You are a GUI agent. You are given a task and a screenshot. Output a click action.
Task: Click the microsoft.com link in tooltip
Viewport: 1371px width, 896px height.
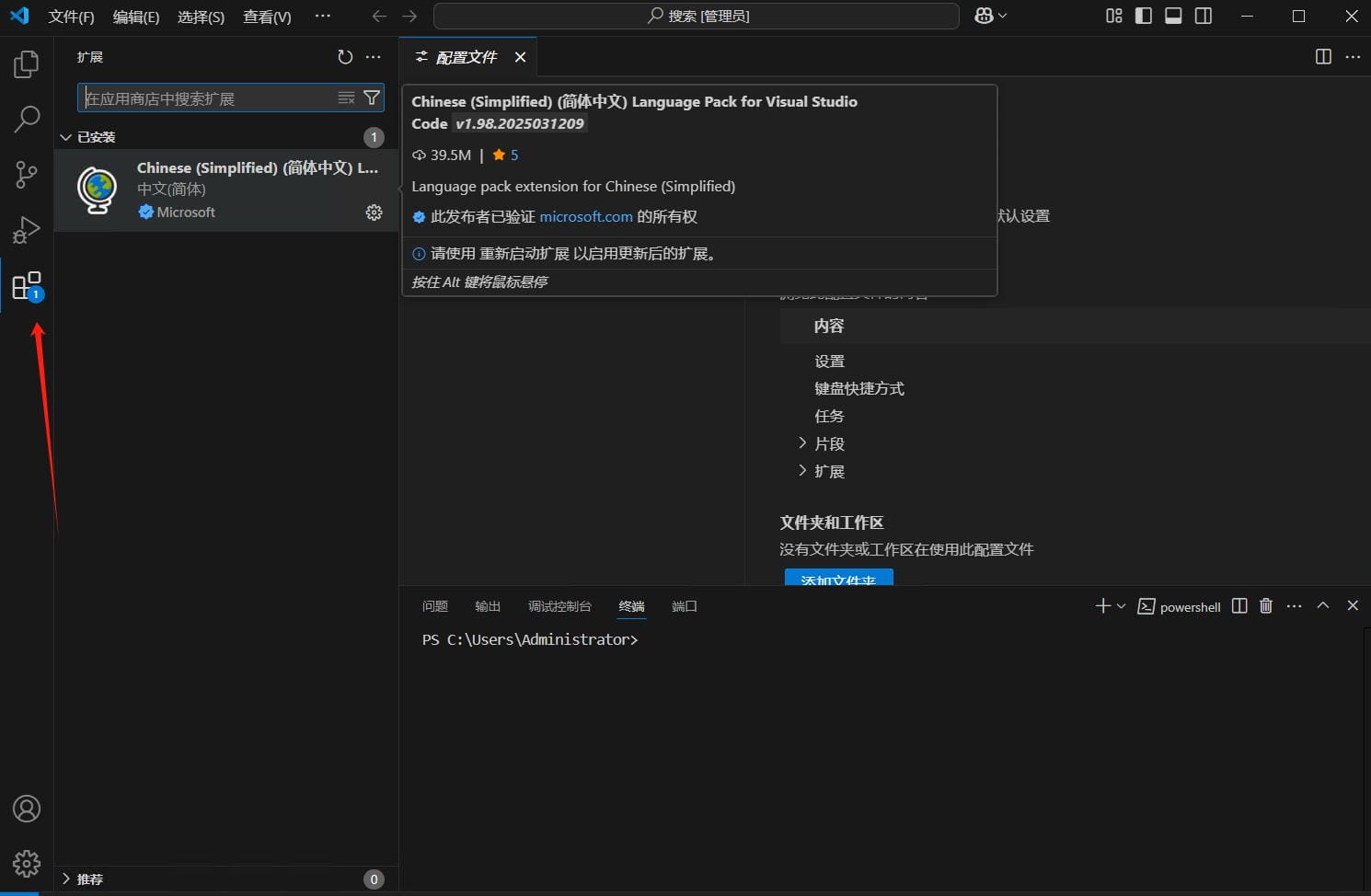coord(585,217)
